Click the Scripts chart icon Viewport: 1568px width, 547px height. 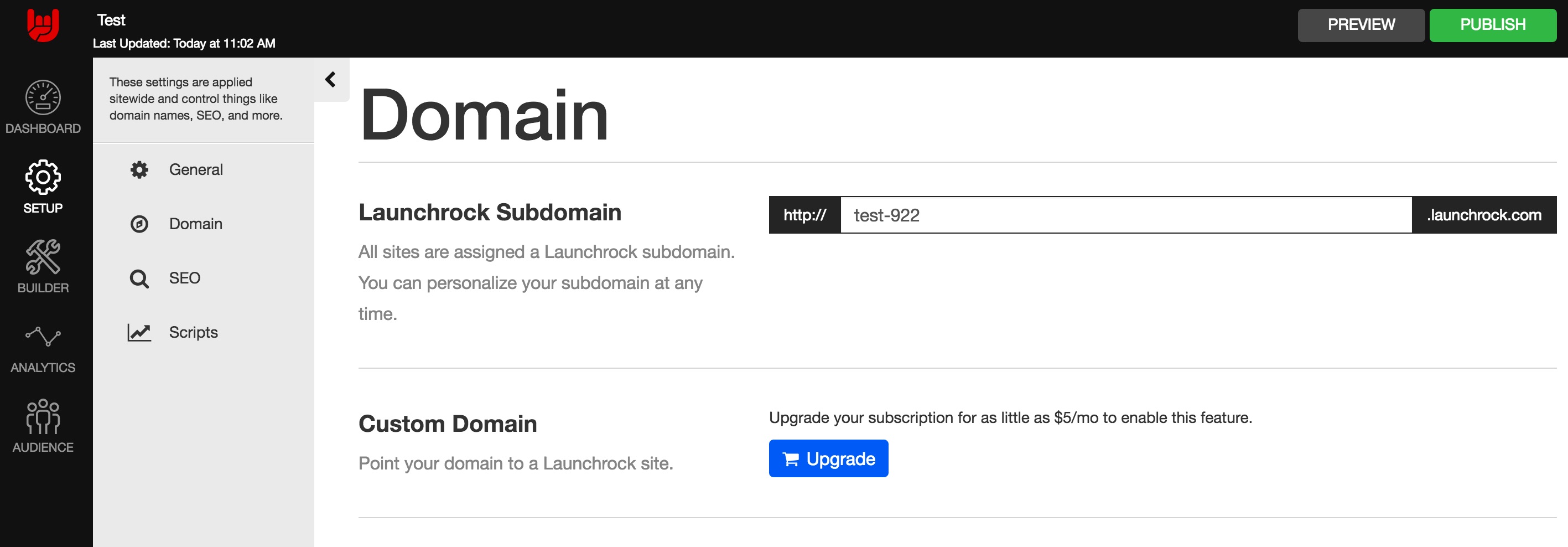click(139, 333)
